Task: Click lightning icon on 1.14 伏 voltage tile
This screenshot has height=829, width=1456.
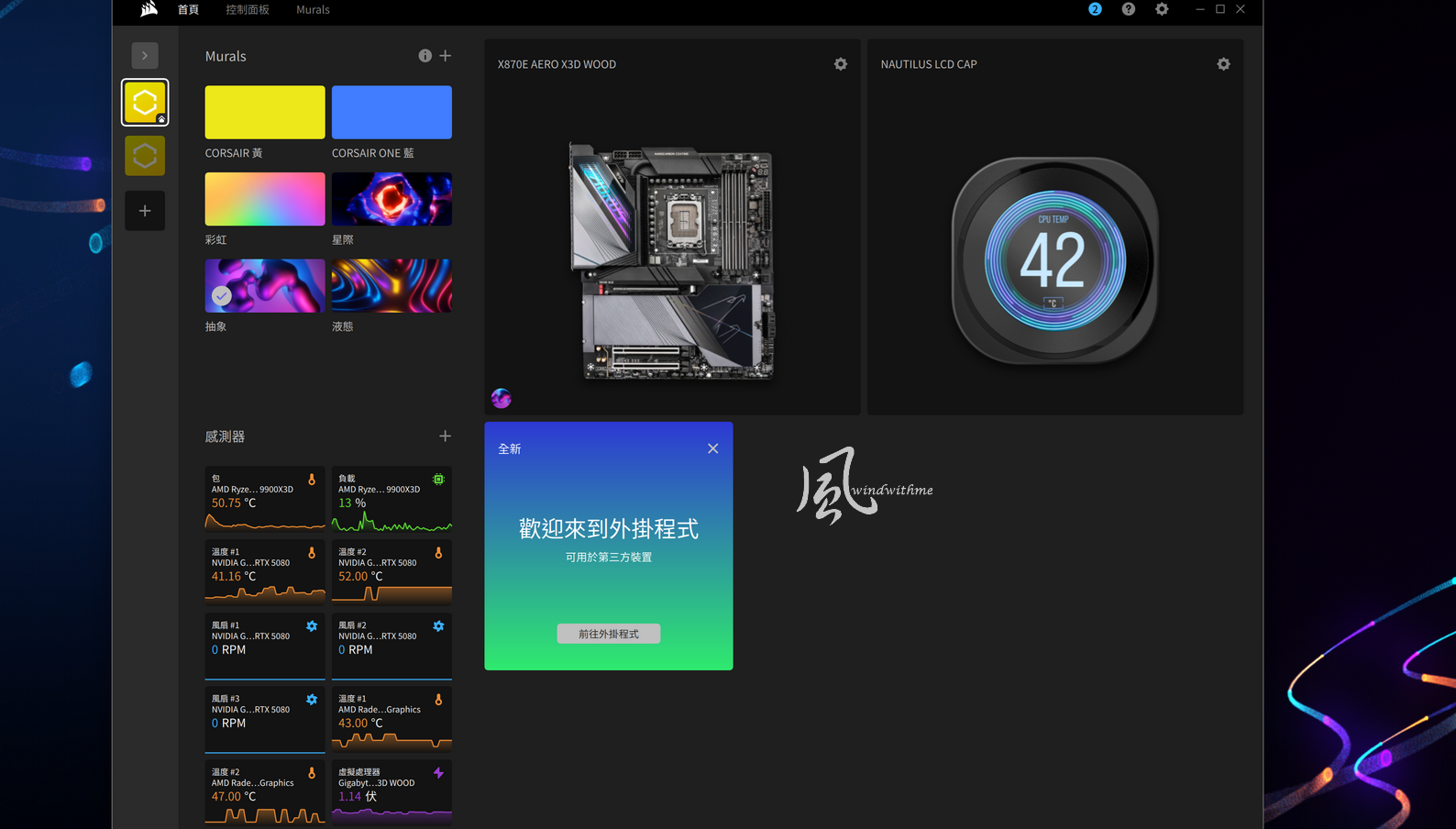Action: (x=438, y=773)
